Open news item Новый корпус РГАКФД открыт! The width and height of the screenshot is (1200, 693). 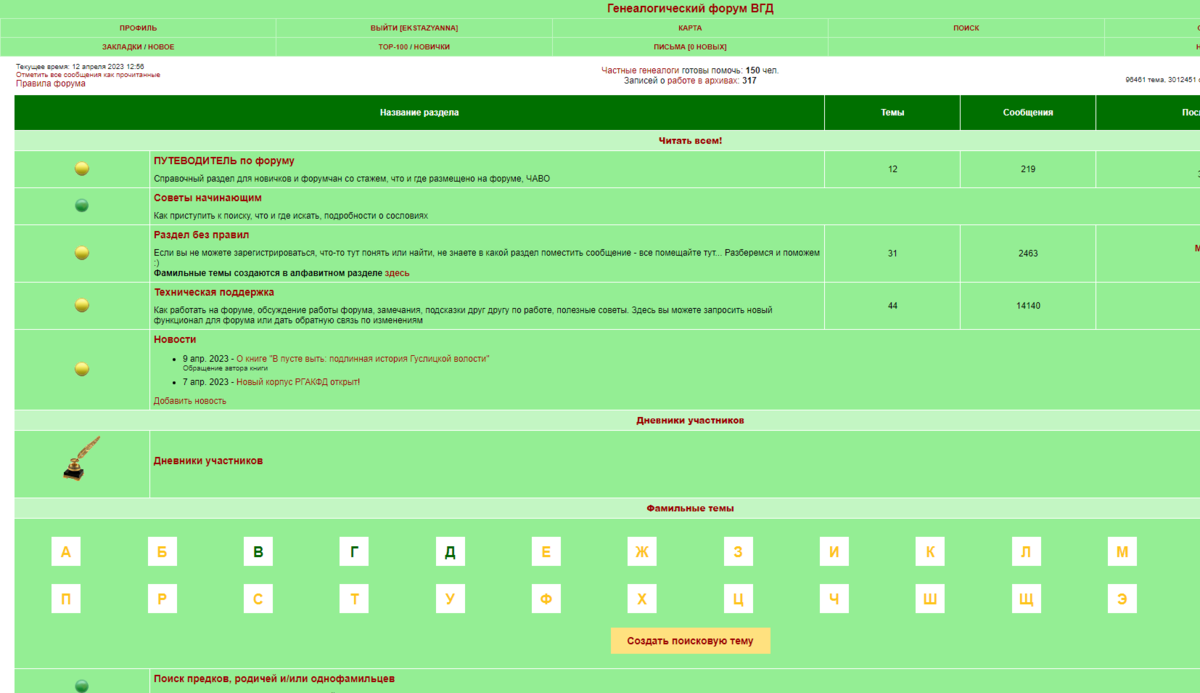click(x=298, y=382)
